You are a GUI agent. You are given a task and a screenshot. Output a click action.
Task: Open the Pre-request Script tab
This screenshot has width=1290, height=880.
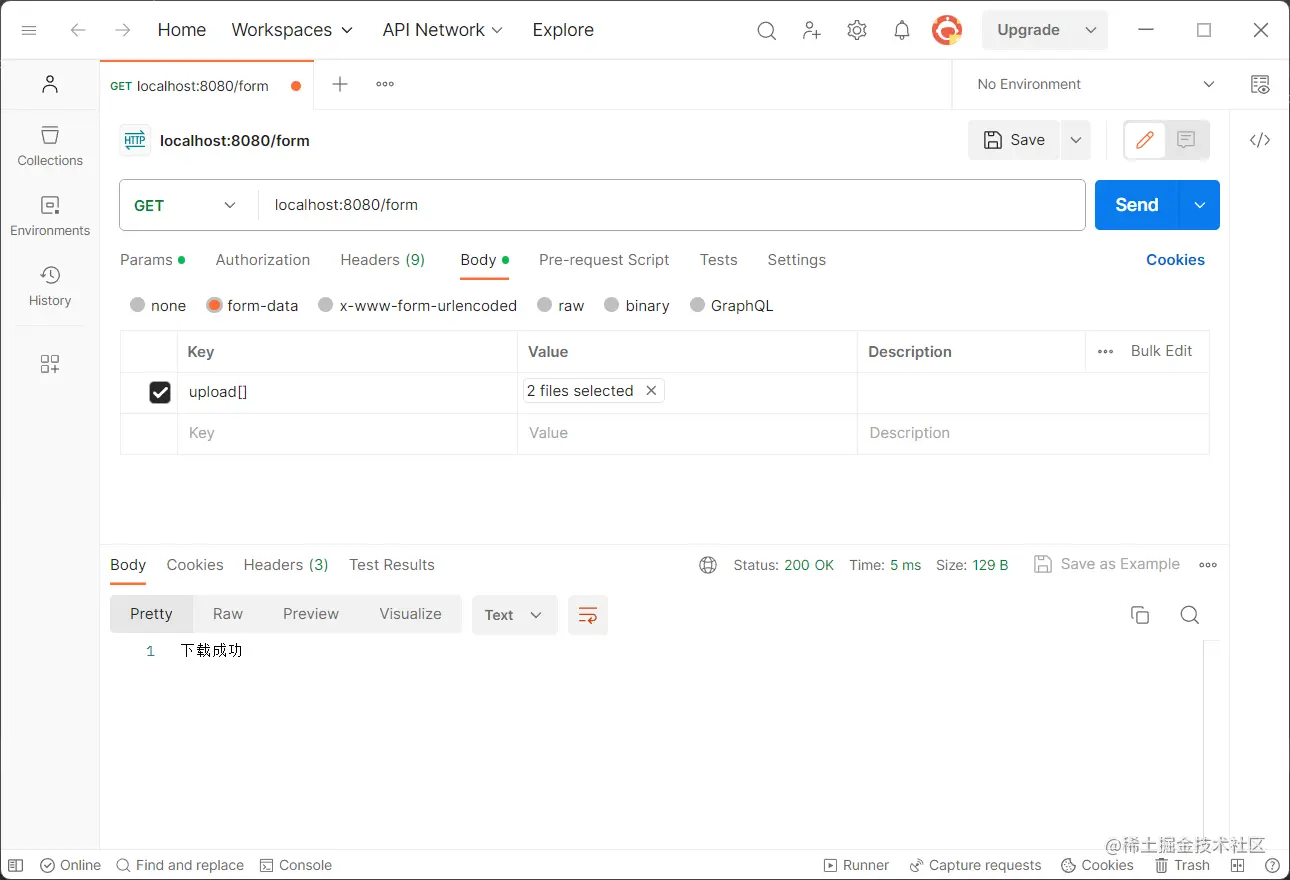(x=604, y=260)
